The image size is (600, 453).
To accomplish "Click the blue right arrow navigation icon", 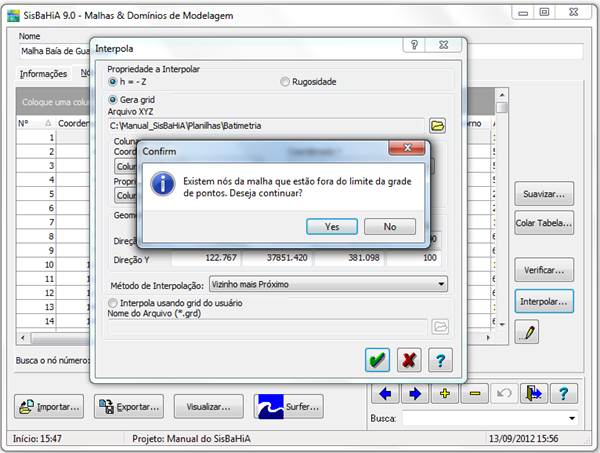I will tap(415, 393).
